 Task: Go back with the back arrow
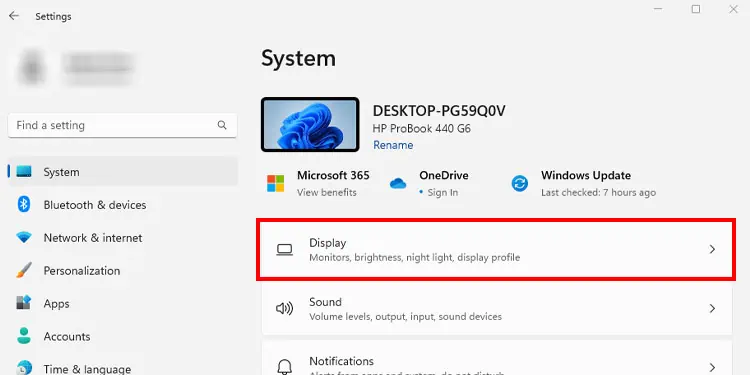point(14,16)
